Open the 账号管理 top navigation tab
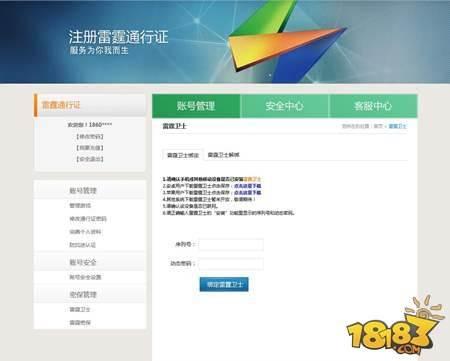450x361 pixels. tap(196, 106)
